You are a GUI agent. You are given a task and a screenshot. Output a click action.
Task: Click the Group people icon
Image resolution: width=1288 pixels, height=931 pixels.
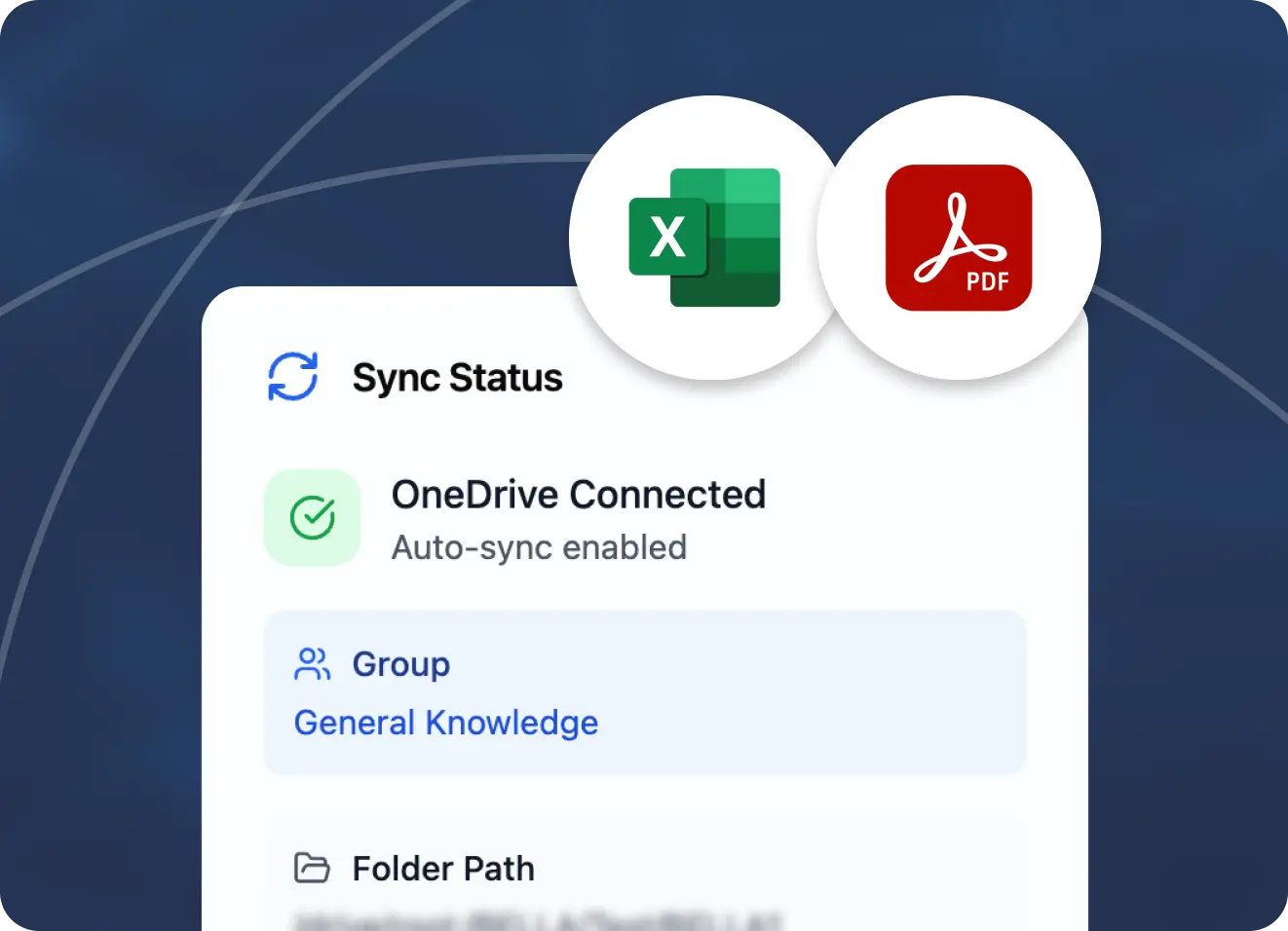click(312, 664)
